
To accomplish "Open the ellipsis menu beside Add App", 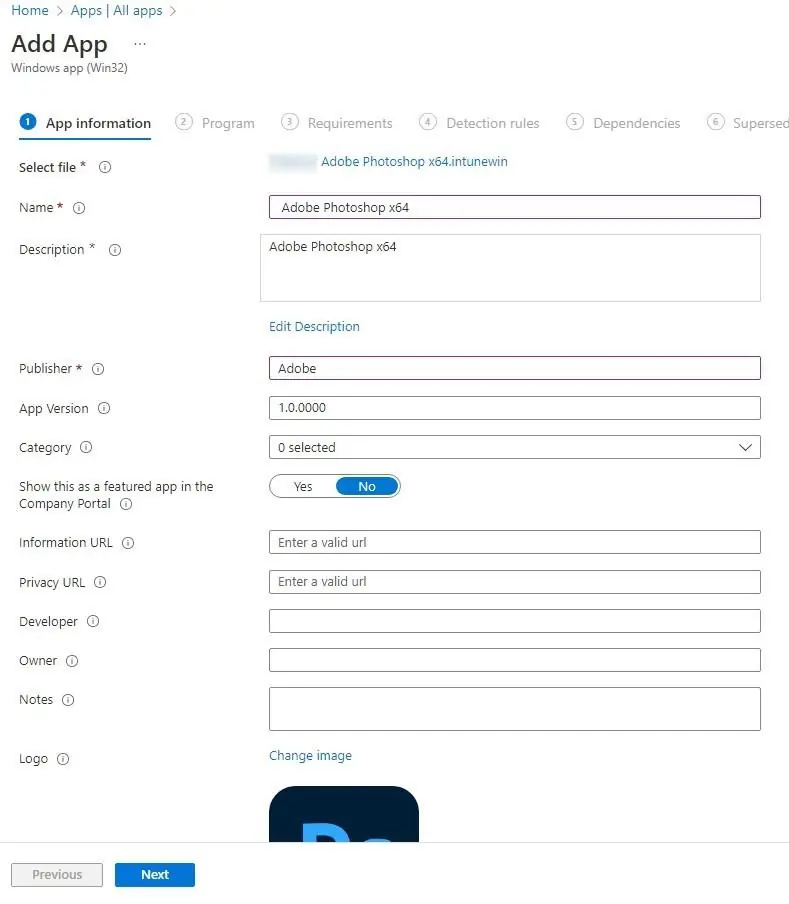I will 140,44.
